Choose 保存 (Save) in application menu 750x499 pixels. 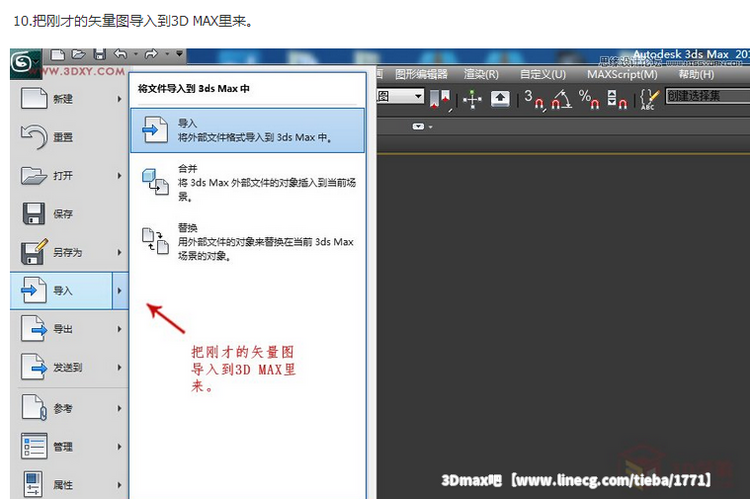click(69, 214)
